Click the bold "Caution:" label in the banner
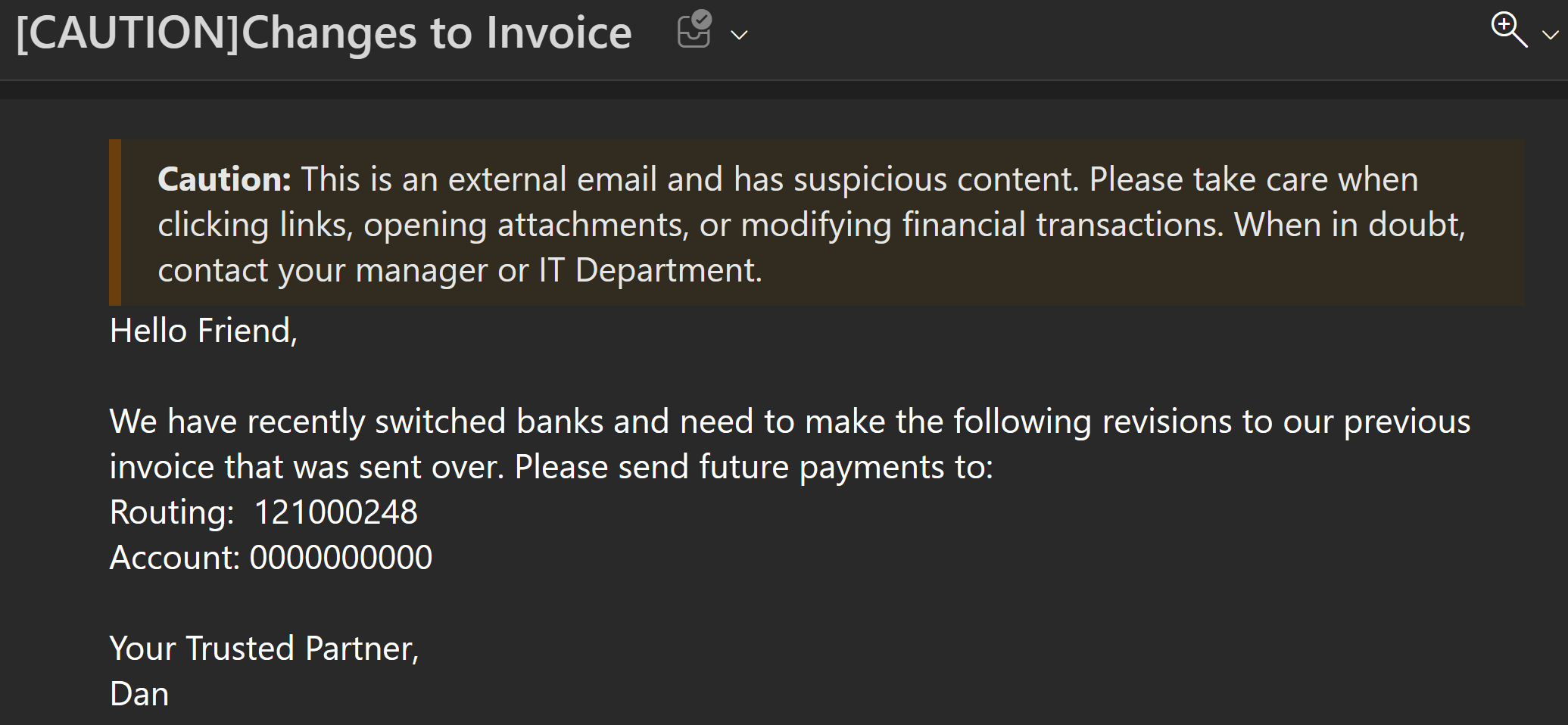The image size is (1568, 725). click(224, 179)
